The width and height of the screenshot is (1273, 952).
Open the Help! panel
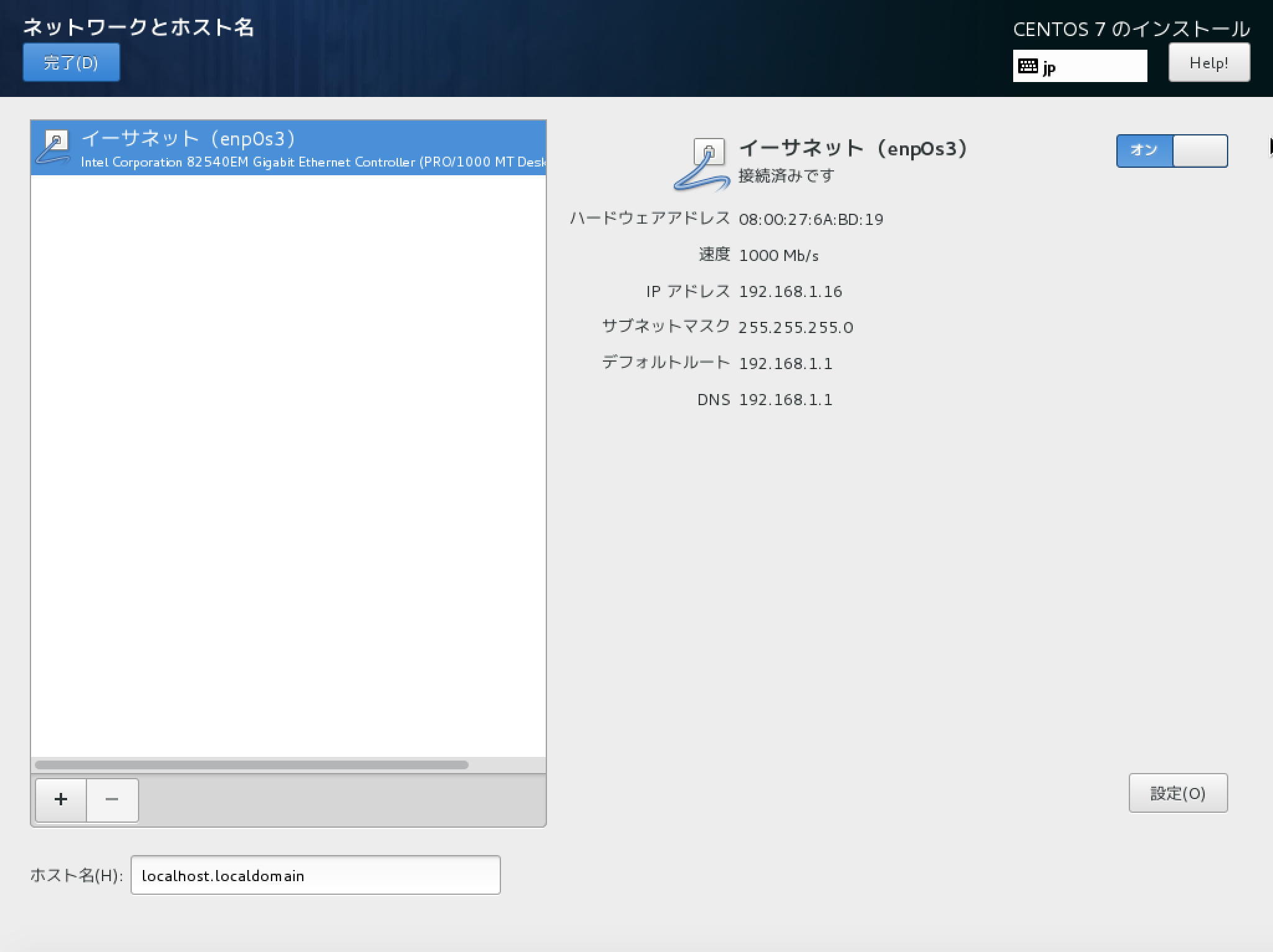click(1208, 62)
